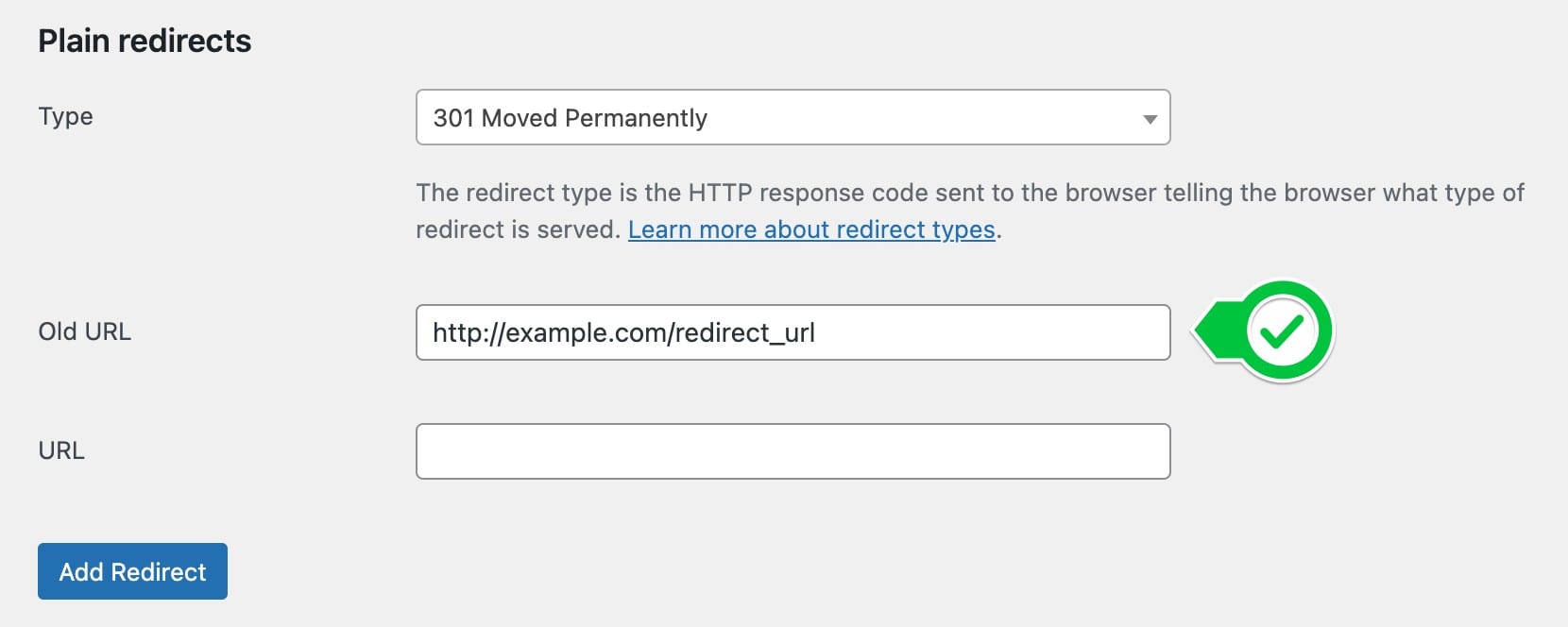Viewport: 1568px width, 627px height.
Task: Click the destination URL entry box
Action: [793, 450]
